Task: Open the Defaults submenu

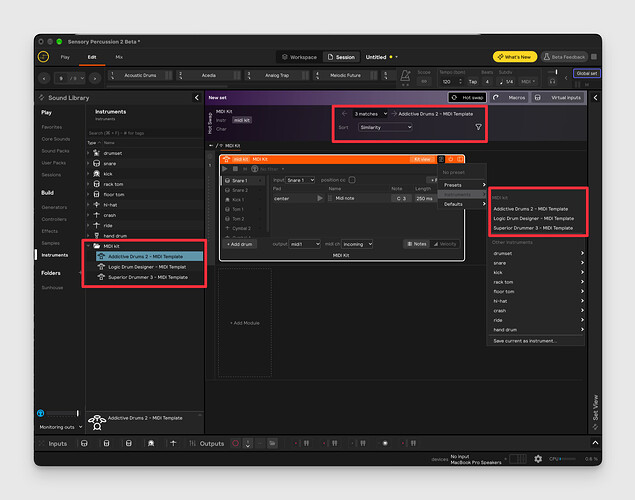Action: click(x=462, y=204)
